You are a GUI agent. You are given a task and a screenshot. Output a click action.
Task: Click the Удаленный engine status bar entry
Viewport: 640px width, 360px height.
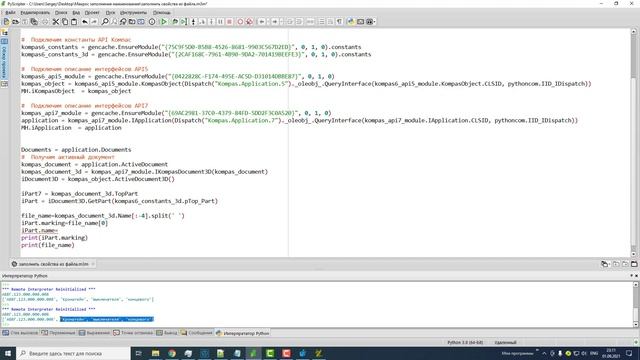point(505,342)
